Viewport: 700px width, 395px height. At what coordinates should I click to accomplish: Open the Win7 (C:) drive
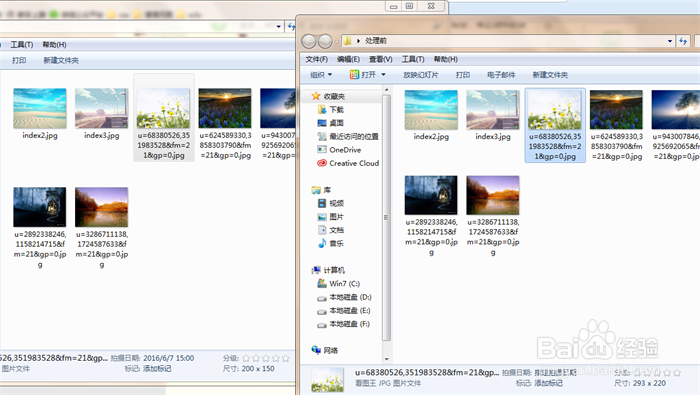click(339, 283)
